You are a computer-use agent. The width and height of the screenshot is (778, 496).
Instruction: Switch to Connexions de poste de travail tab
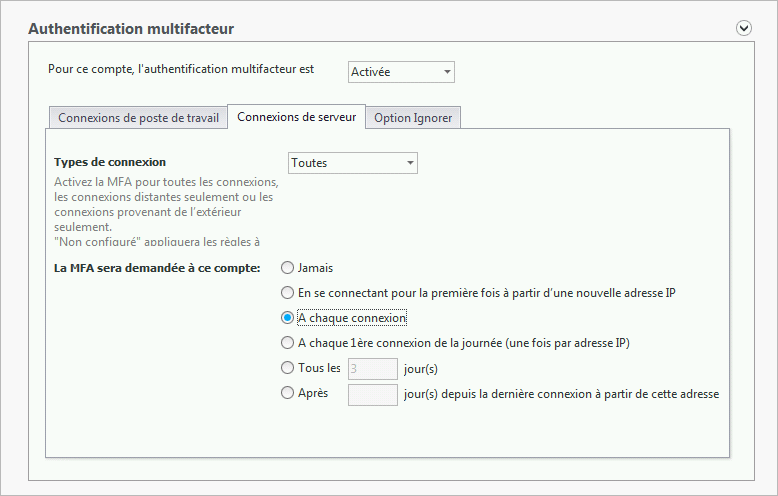138,118
